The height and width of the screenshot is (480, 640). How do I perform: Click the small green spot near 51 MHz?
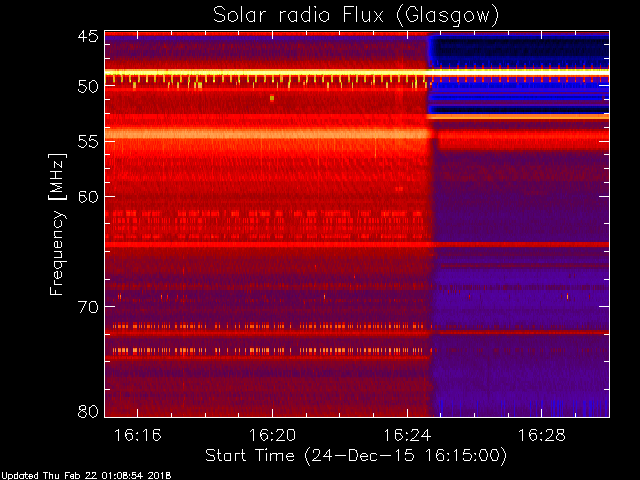click(x=272, y=98)
